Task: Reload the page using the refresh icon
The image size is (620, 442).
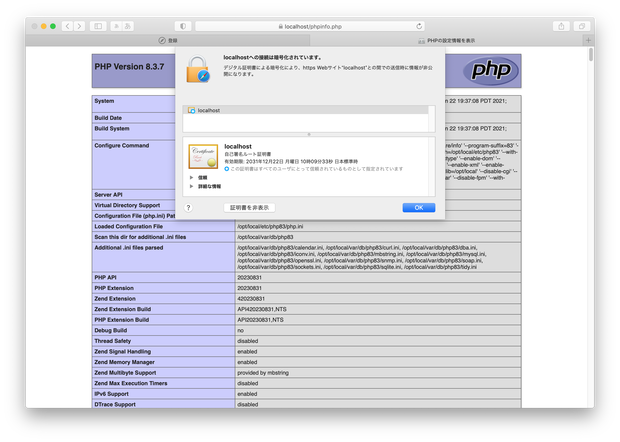Action: (419, 26)
